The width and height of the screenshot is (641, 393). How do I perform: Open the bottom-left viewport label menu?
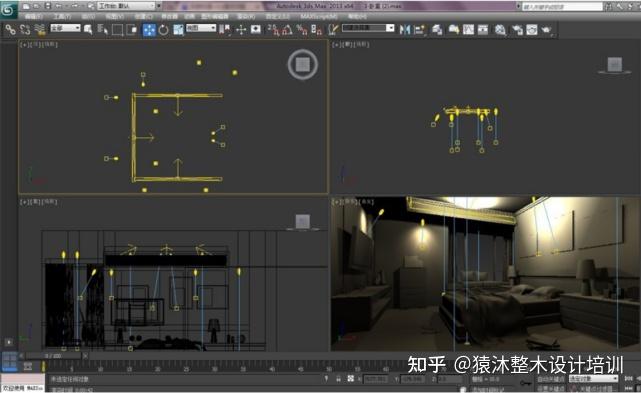point(39,202)
